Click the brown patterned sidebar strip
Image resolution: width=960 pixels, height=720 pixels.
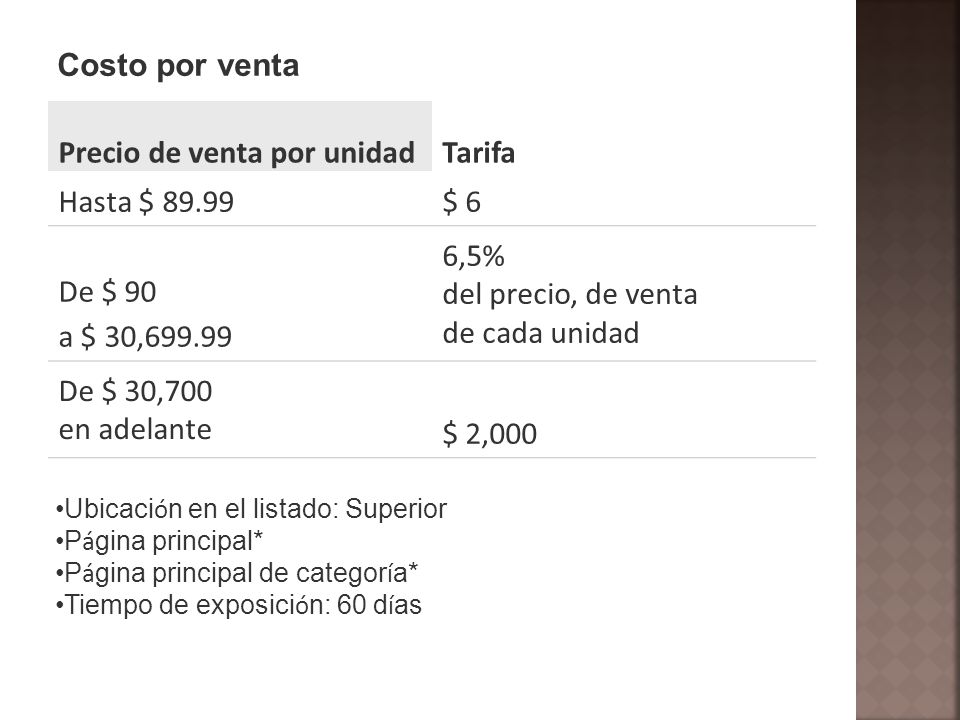(907, 360)
